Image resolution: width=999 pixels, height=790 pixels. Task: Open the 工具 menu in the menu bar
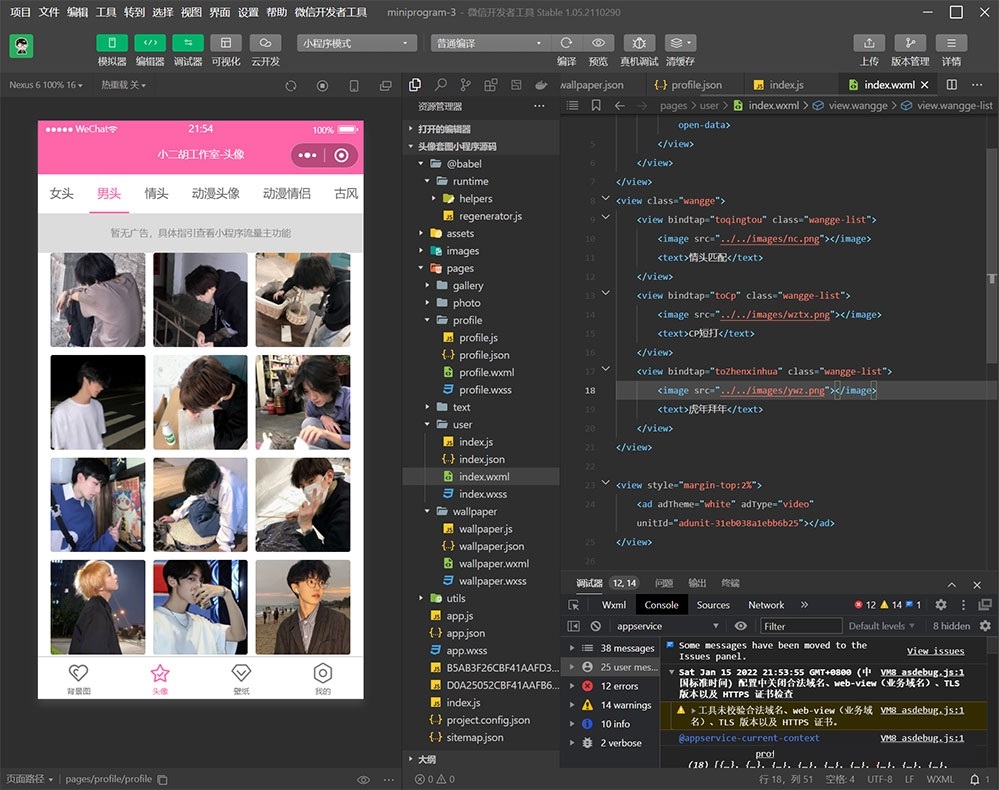[106, 12]
